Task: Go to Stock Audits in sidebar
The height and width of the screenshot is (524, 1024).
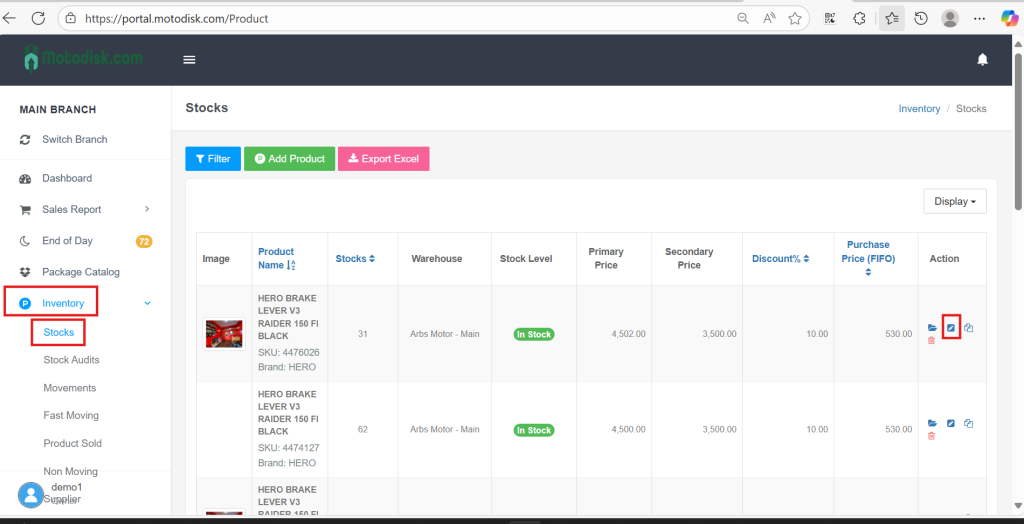Action: tap(71, 360)
